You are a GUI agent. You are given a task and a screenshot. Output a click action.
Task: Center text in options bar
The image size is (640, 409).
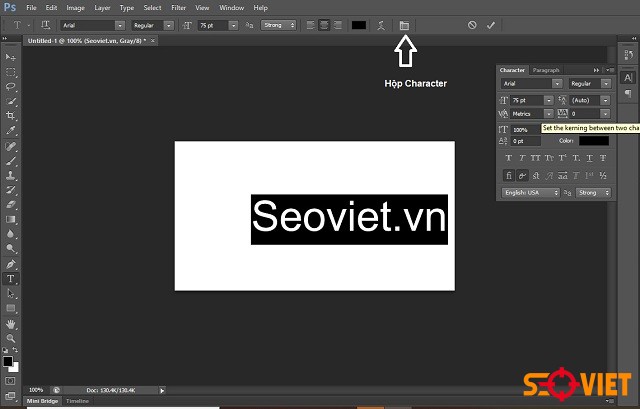coord(324,25)
